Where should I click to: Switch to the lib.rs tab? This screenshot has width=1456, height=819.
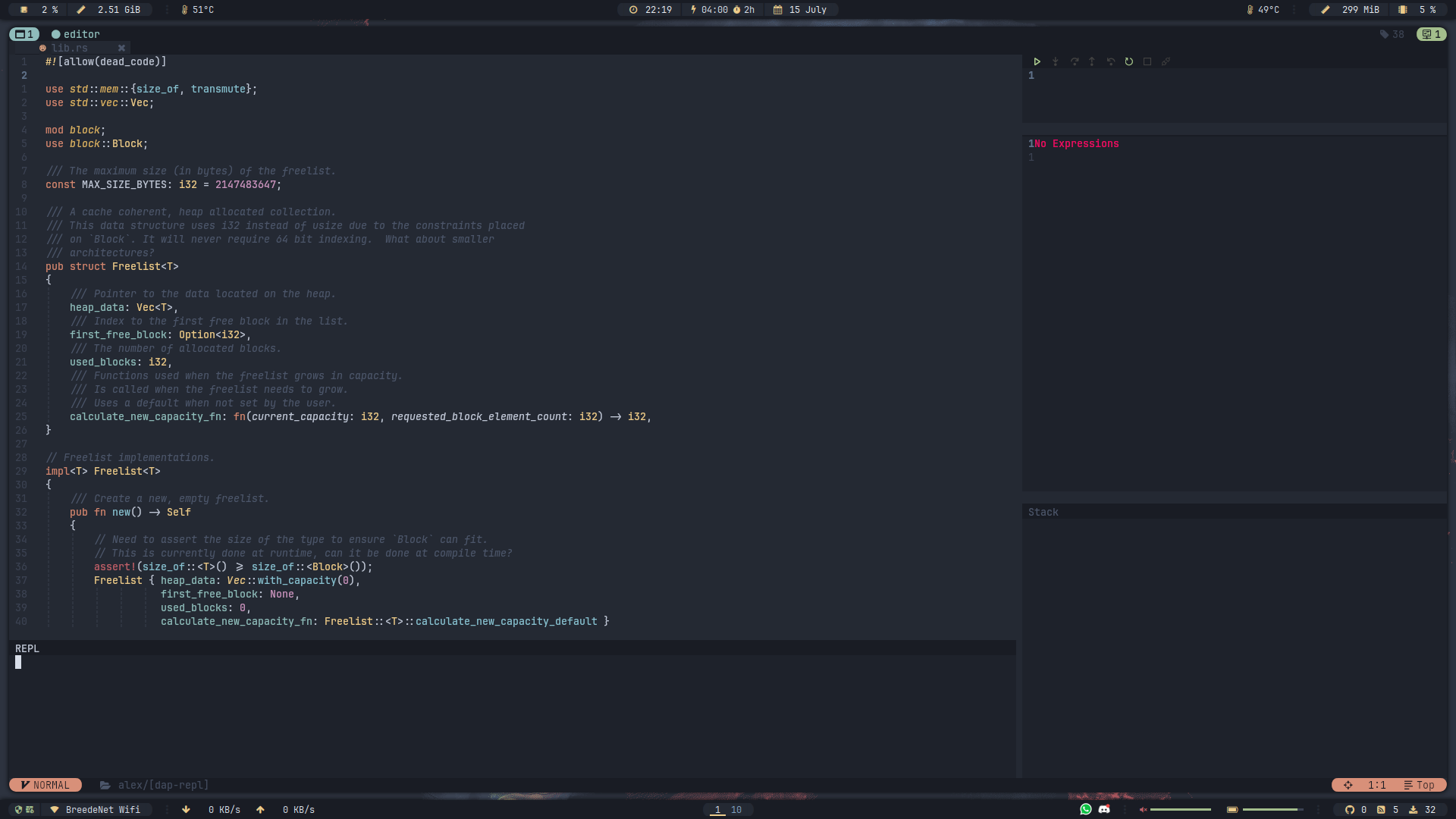pyautogui.click(x=72, y=48)
